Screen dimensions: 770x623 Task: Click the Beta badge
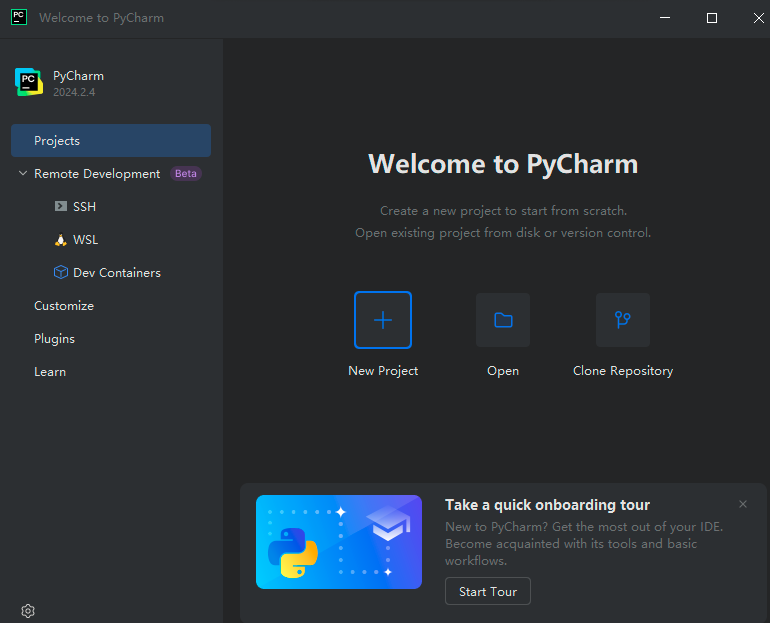(186, 173)
